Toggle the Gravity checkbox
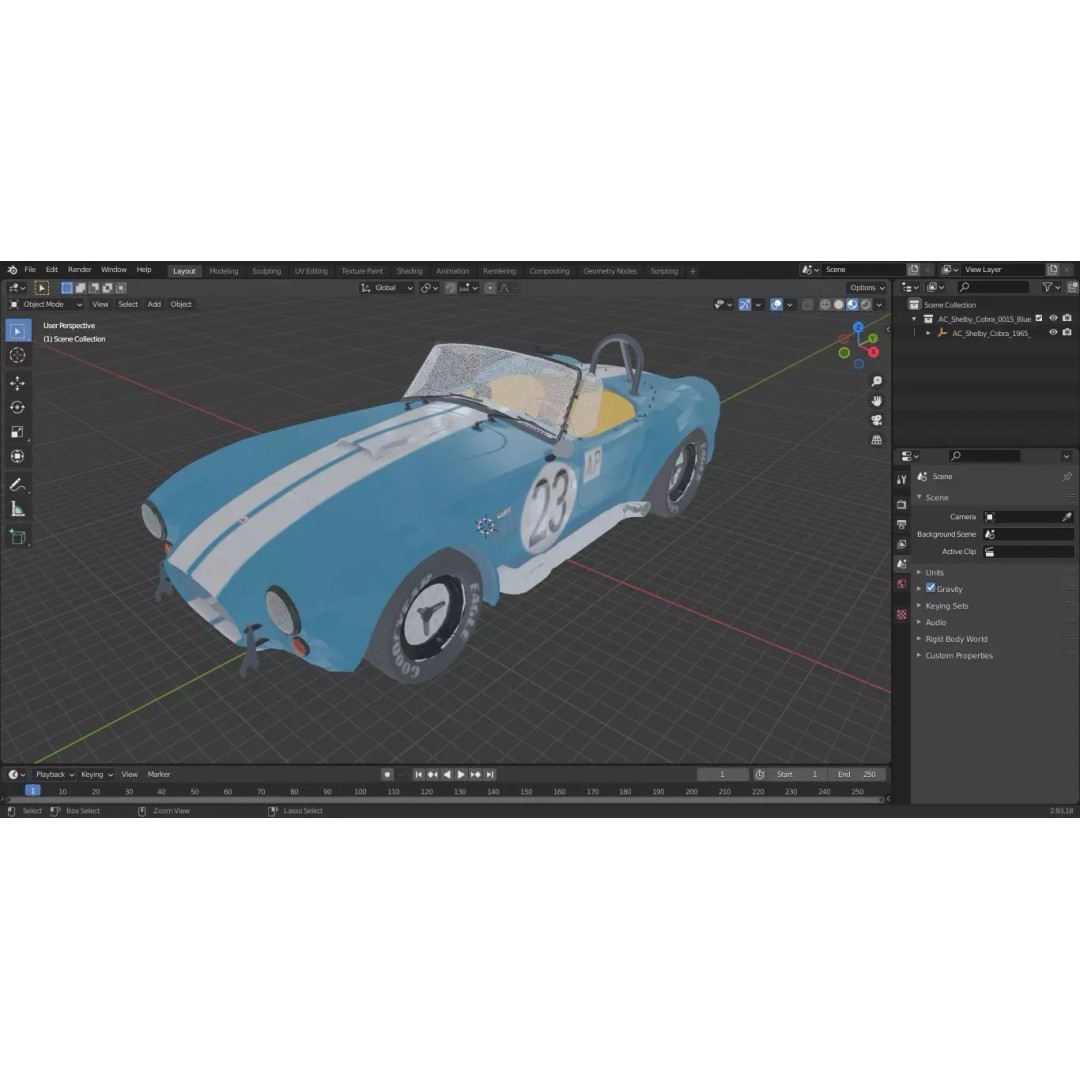The height and width of the screenshot is (1080, 1080). (x=931, y=588)
